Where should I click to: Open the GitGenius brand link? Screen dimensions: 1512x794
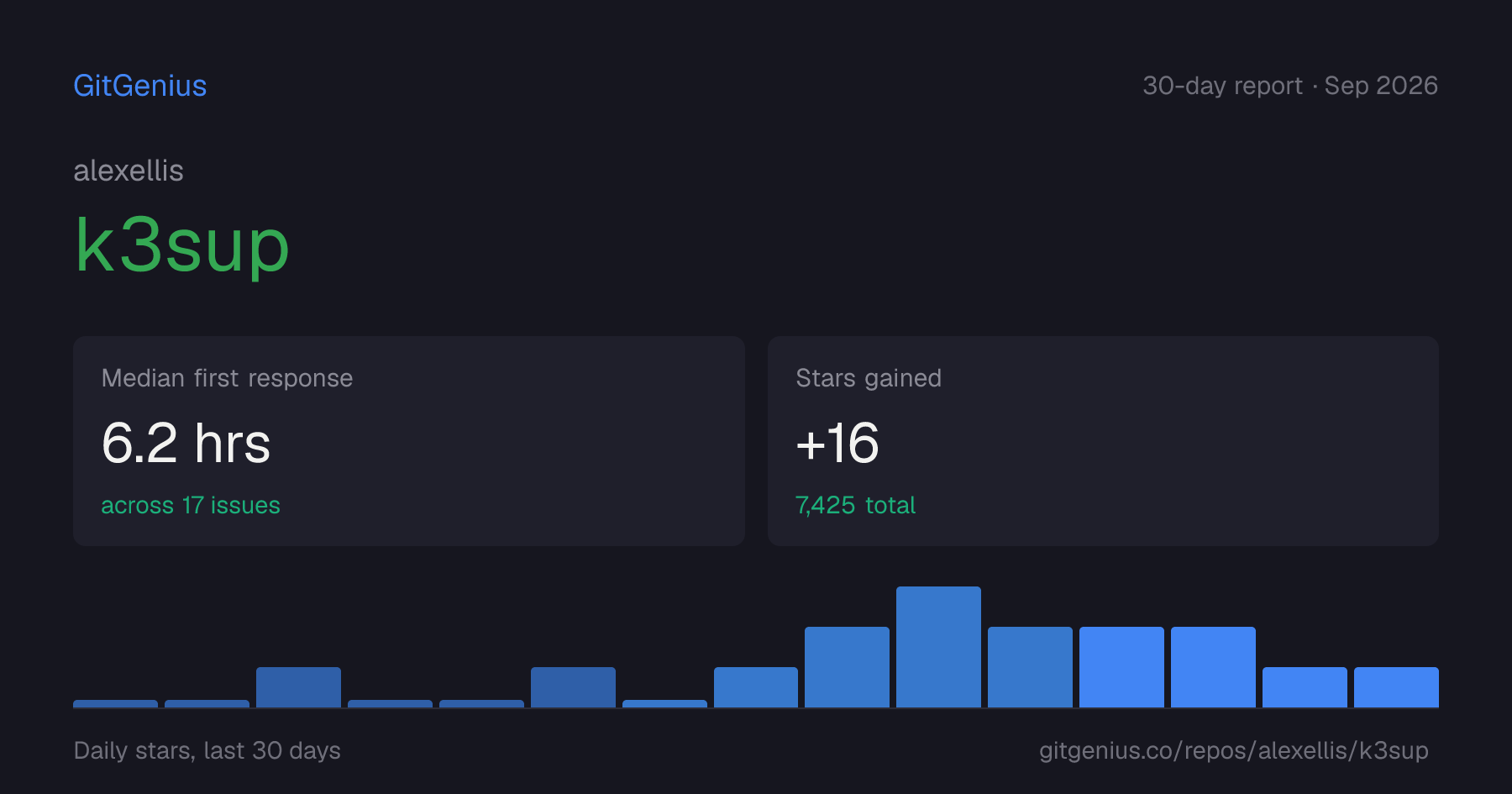pyautogui.click(x=139, y=86)
